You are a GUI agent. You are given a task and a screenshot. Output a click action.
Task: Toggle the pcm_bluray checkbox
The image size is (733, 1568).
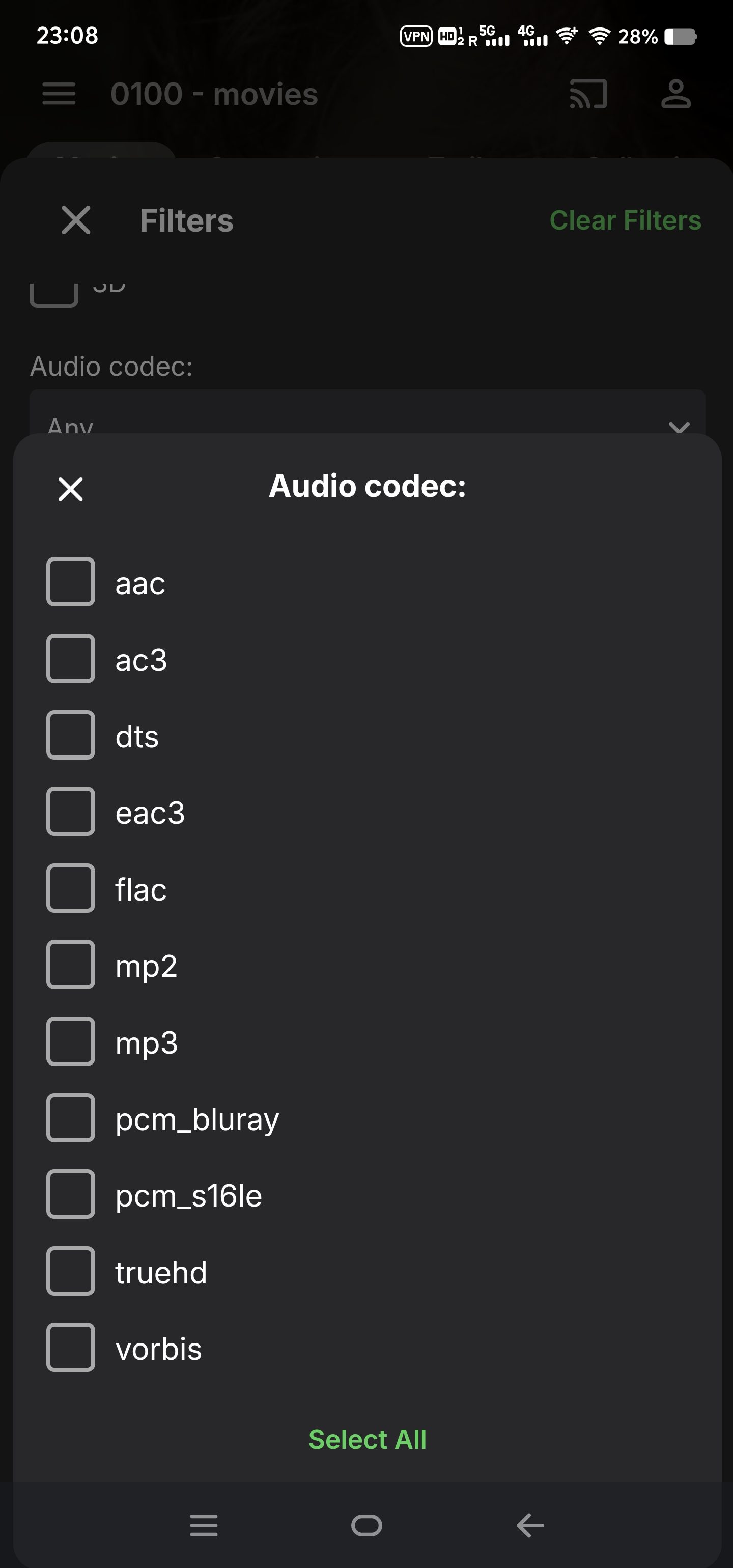click(x=71, y=1118)
